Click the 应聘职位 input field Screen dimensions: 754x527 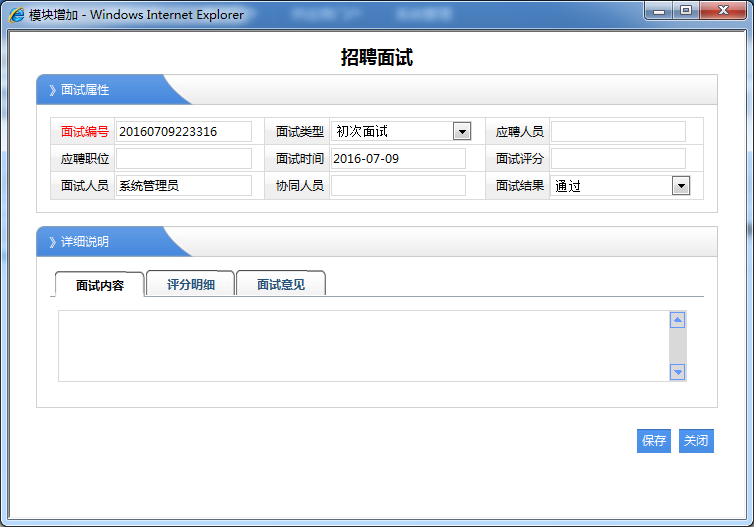[184, 159]
